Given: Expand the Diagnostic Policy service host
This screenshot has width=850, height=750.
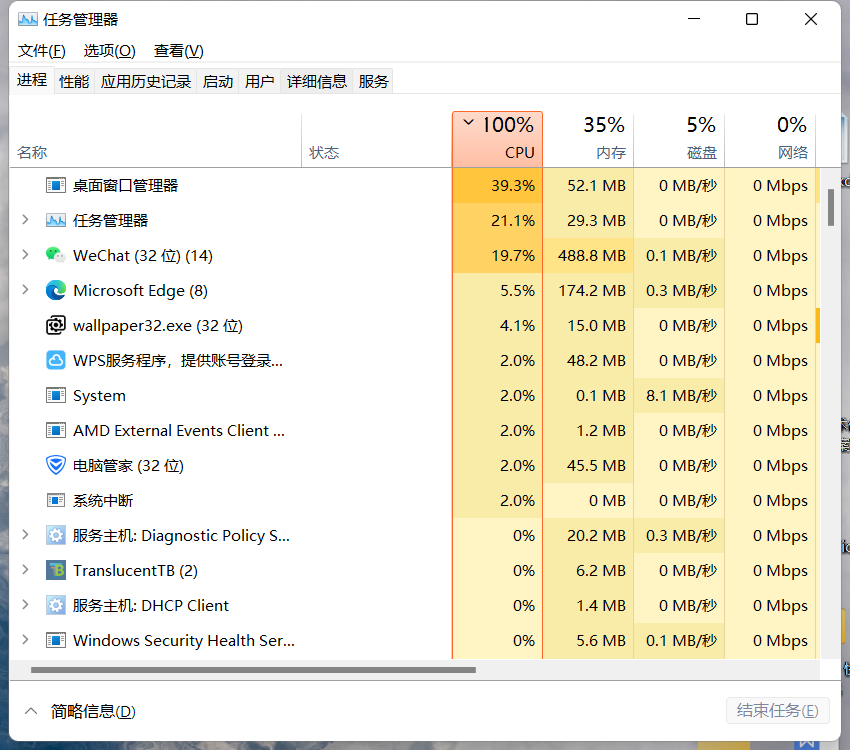Looking at the screenshot, I should pyautogui.click(x=25, y=535).
